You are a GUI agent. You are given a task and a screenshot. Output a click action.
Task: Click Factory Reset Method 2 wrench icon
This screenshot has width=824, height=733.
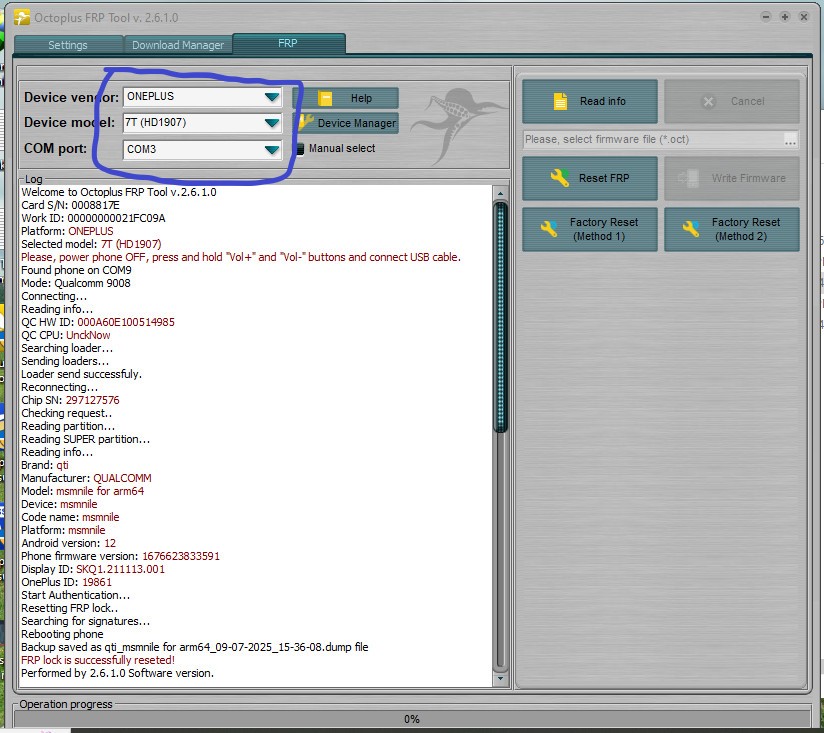(691, 229)
